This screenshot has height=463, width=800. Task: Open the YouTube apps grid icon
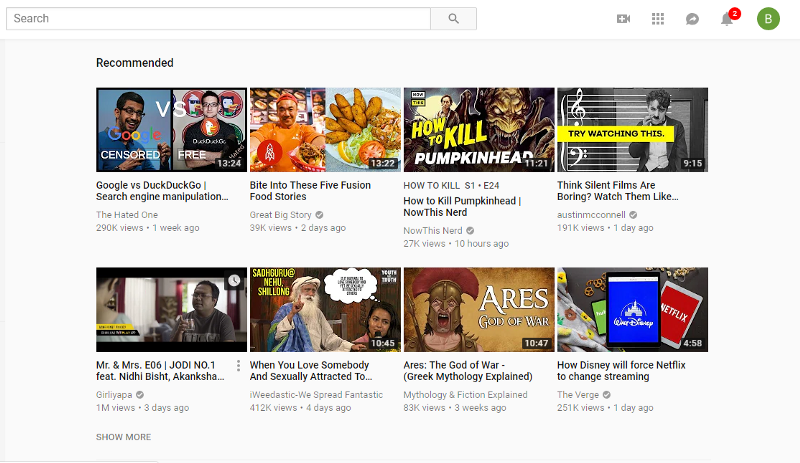click(x=658, y=19)
